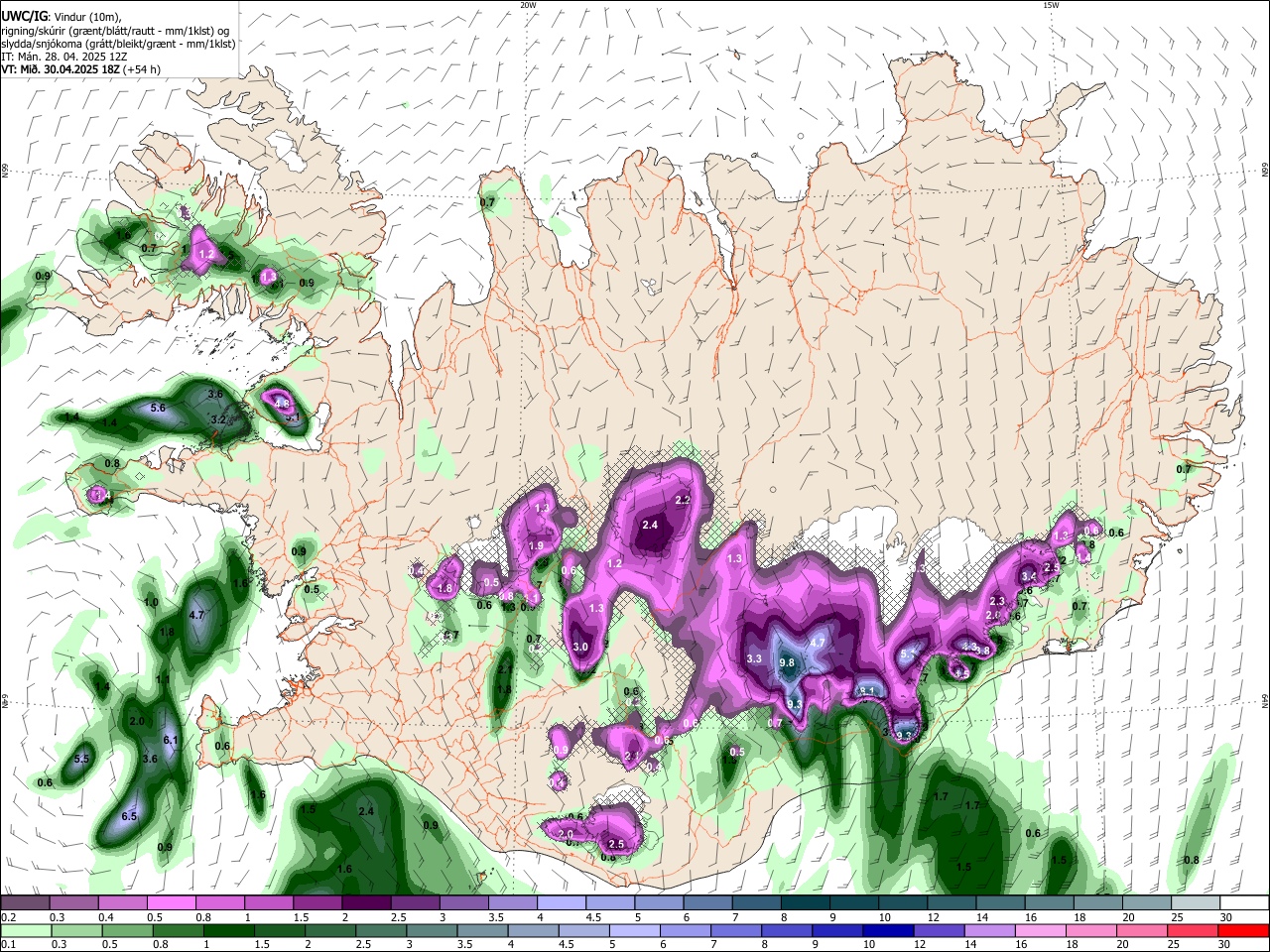Image resolution: width=1270 pixels, height=952 pixels.
Task: Pick the lightest green swatch starting rain scale
Action: coord(26,931)
